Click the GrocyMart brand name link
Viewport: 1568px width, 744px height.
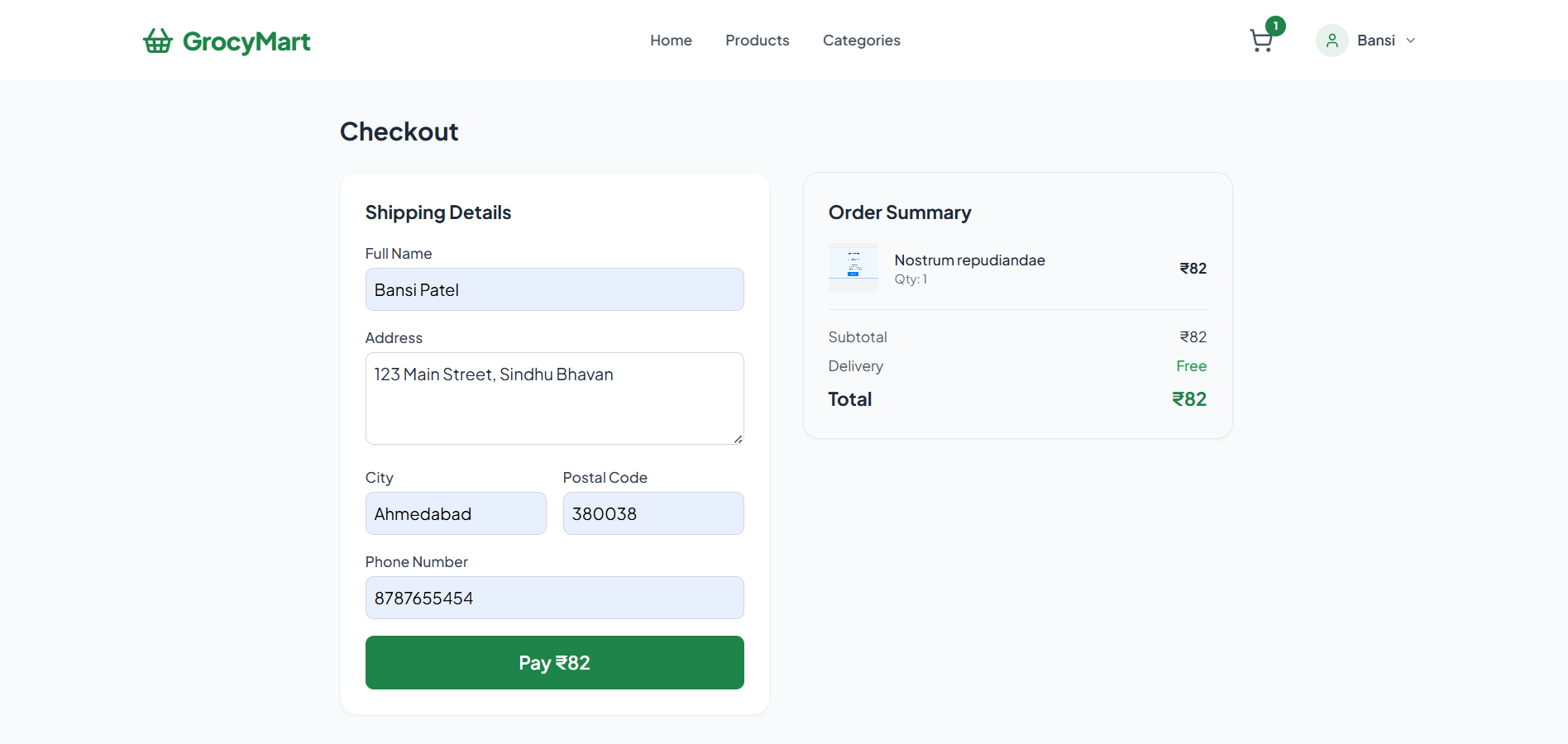click(x=246, y=41)
